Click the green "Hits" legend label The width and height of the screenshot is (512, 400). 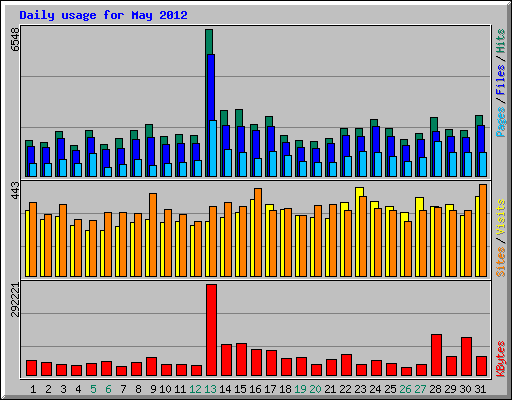click(501, 41)
